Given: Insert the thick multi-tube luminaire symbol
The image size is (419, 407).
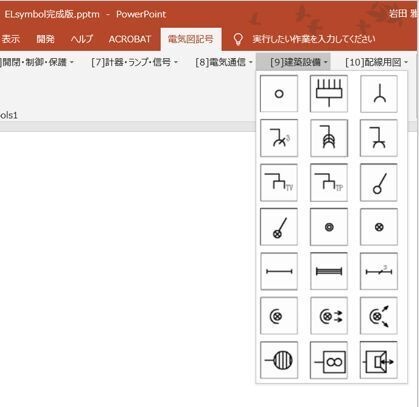Looking at the screenshot, I should coord(329,271).
